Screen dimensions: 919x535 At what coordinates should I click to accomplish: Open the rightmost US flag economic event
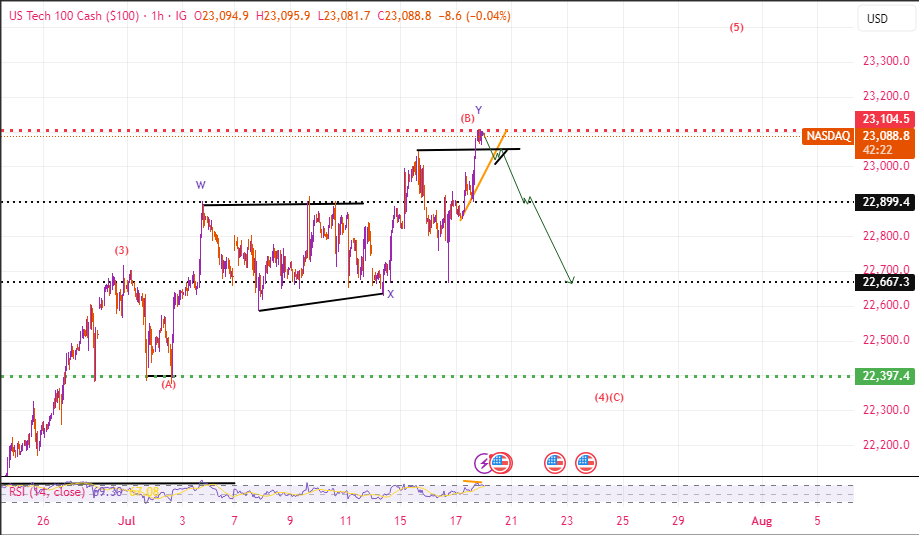(x=586, y=463)
